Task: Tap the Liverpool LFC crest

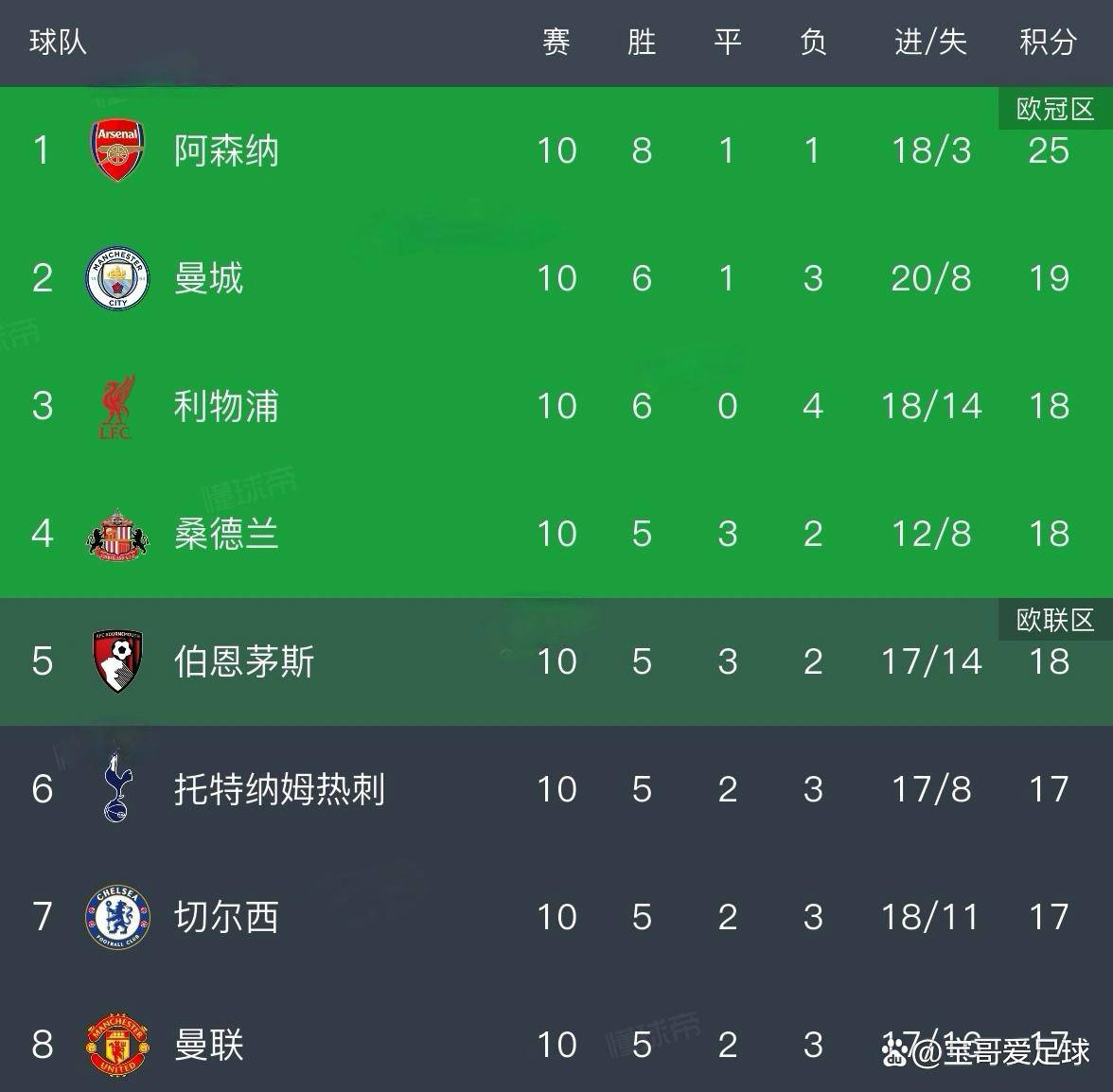Action: 117,406
